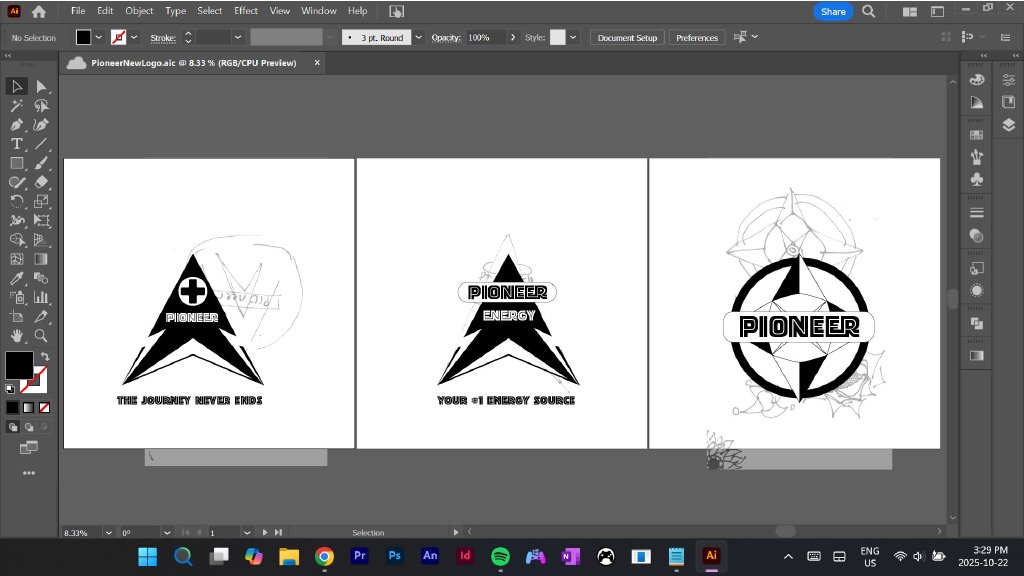Set paint mode to Gradient
The height and width of the screenshot is (576, 1024).
[x=29, y=408]
